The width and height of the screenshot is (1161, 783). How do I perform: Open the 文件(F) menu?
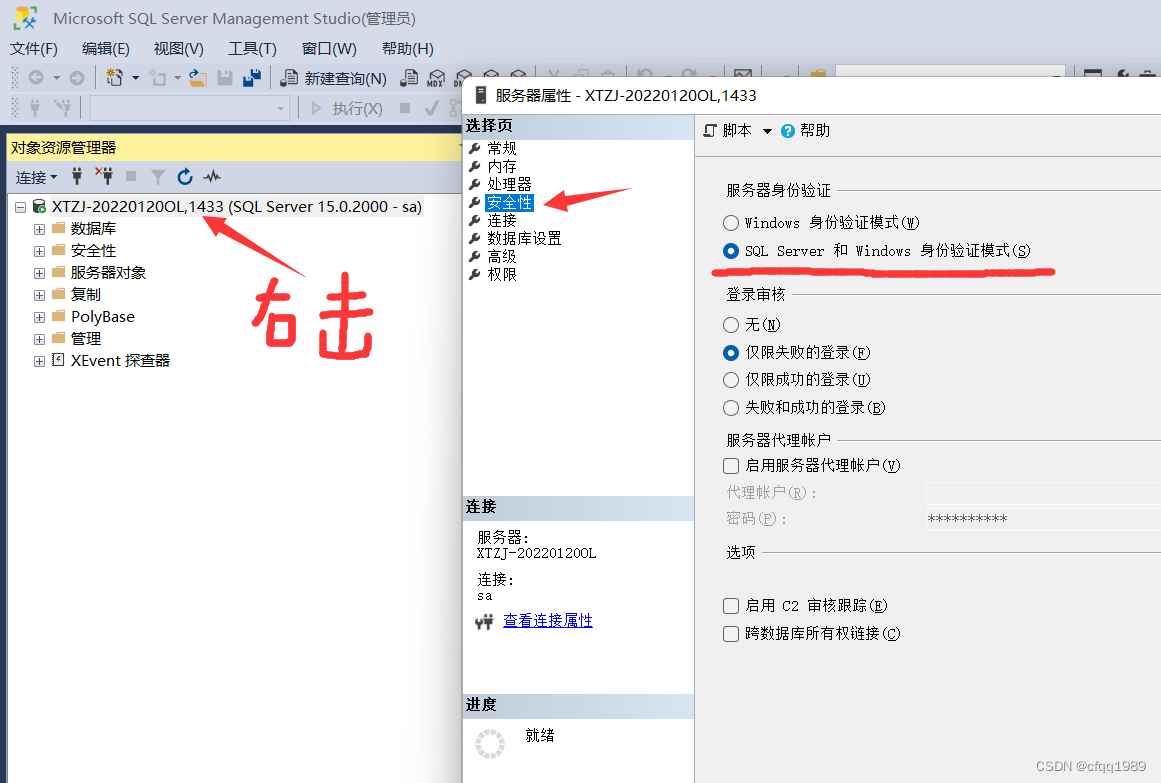click(x=33, y=49)
